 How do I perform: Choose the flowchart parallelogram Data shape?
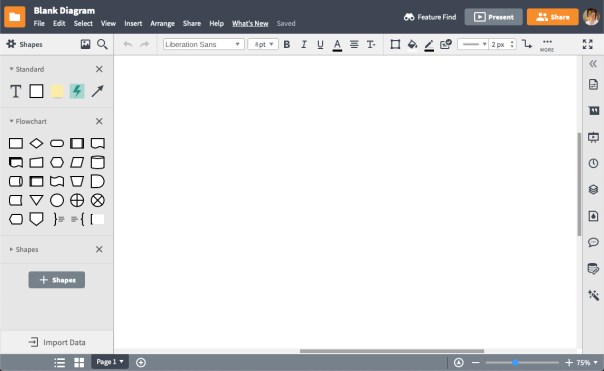[77, 162]
